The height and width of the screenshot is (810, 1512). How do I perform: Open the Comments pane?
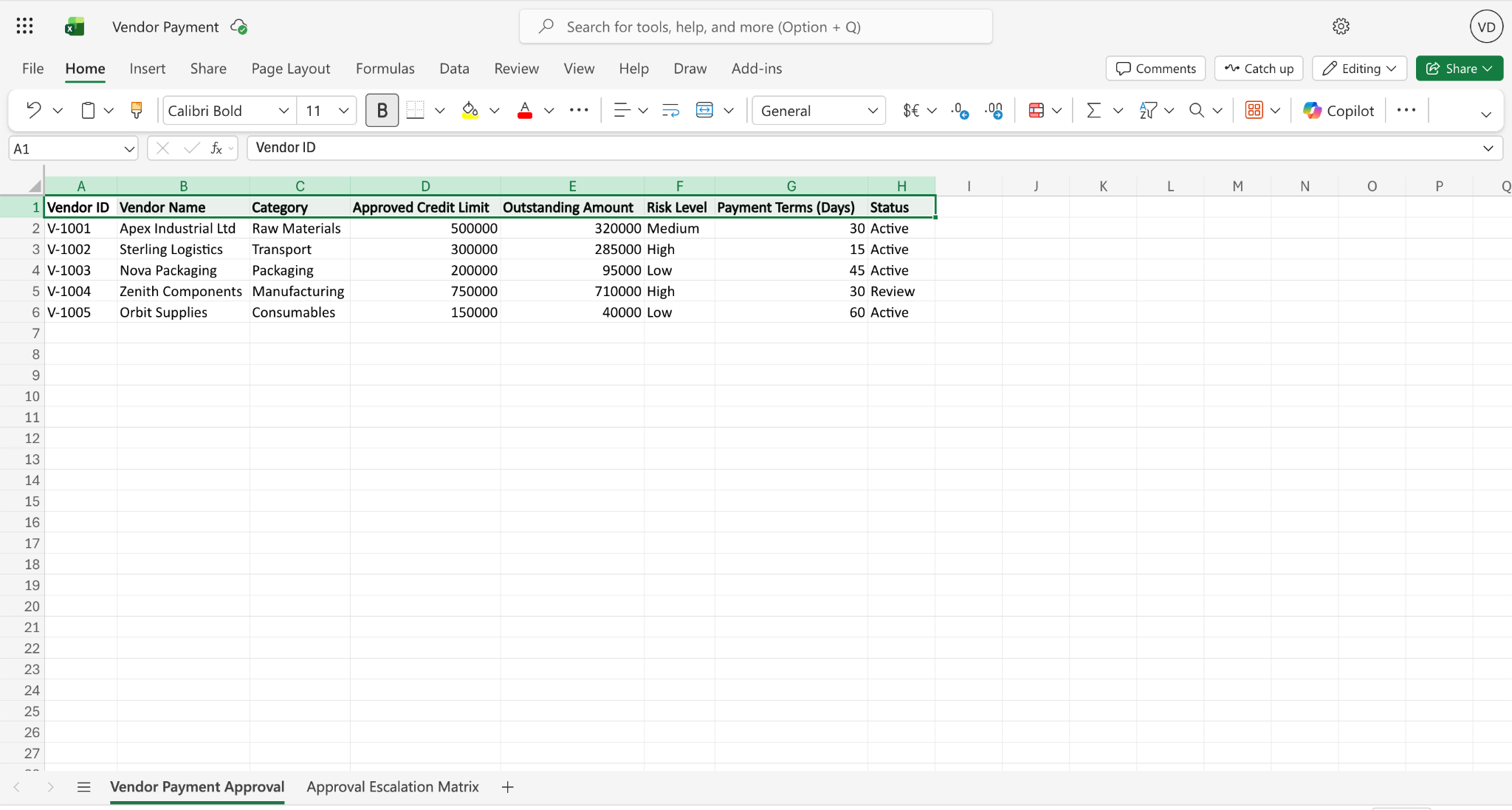[1155, 68]
